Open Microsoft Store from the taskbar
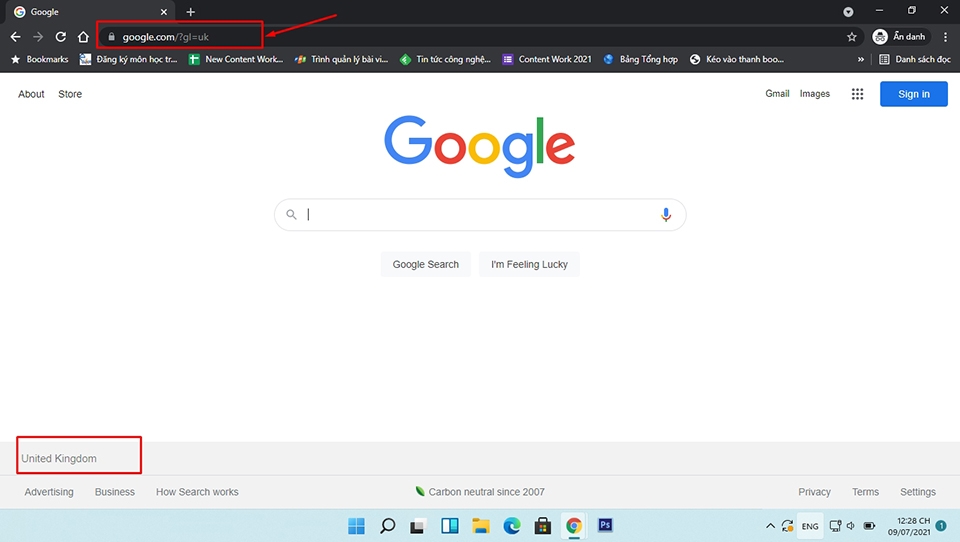Viewport: 960px width, 542px height. tap(542, 525)
